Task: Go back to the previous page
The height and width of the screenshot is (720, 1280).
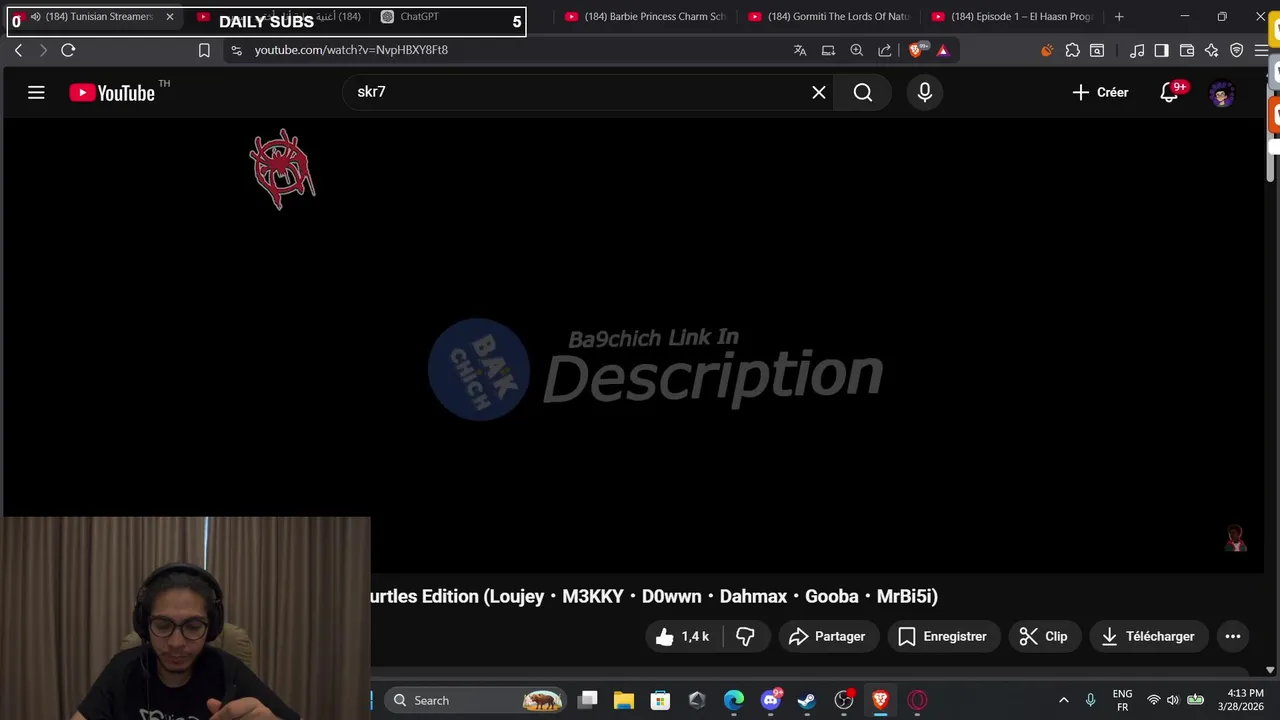Action: 18,50
